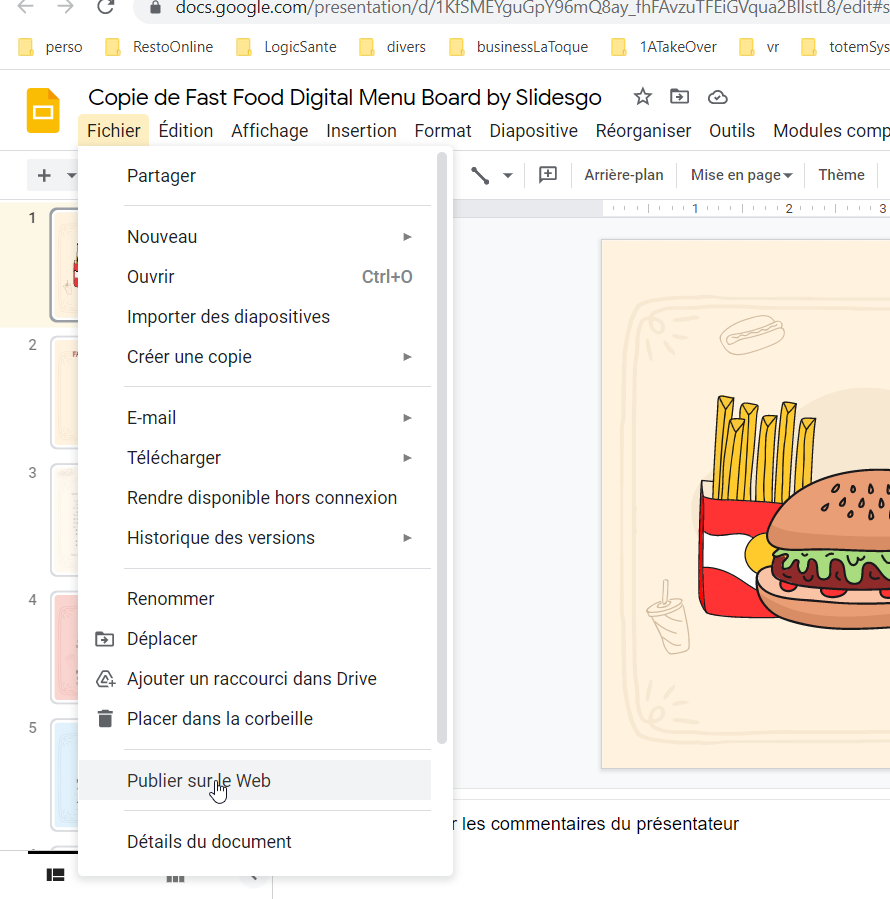Open the RestoOnline bookmark folder
Image resolution: width=890 pixels, height=899 pixels.
(159, 47)
